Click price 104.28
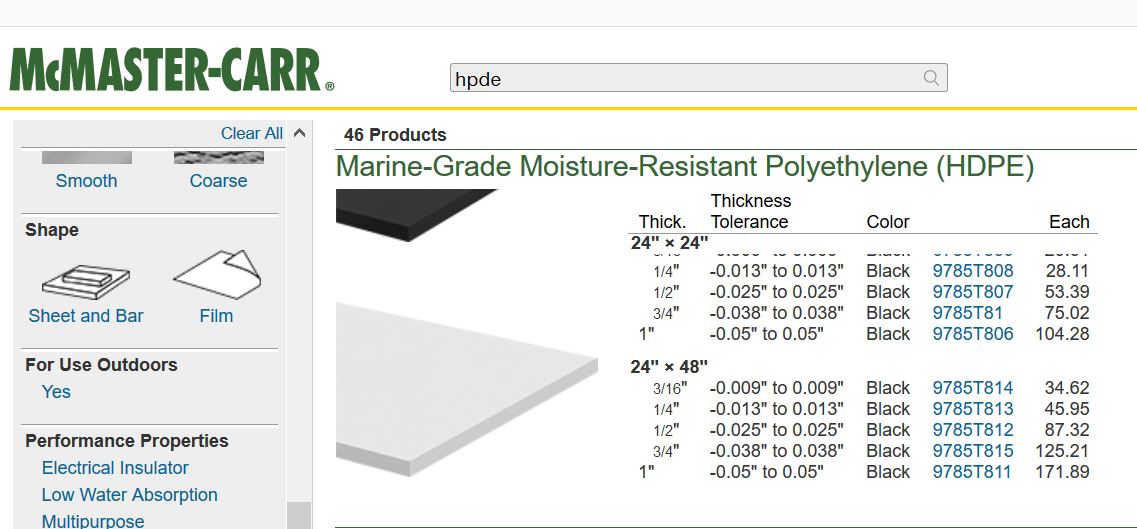Image resolution: width=1137 pixels, height=529 pixels. coord(1062,335)
